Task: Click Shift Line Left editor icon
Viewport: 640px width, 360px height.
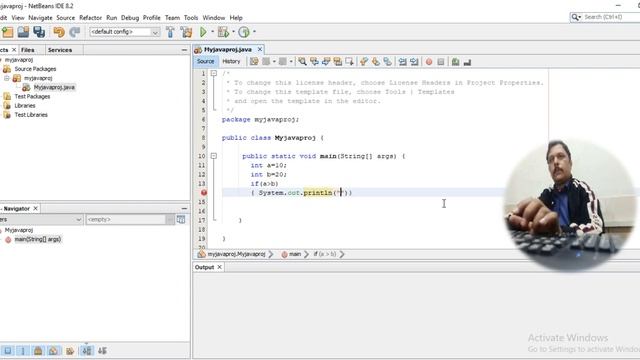Action: point(402,62)
